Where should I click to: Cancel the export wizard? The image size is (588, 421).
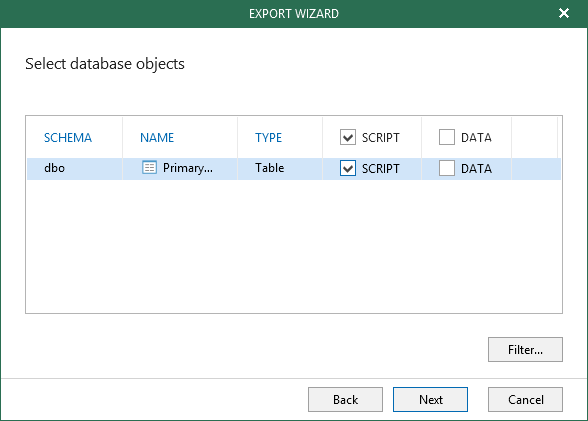[x=525, y=400]
